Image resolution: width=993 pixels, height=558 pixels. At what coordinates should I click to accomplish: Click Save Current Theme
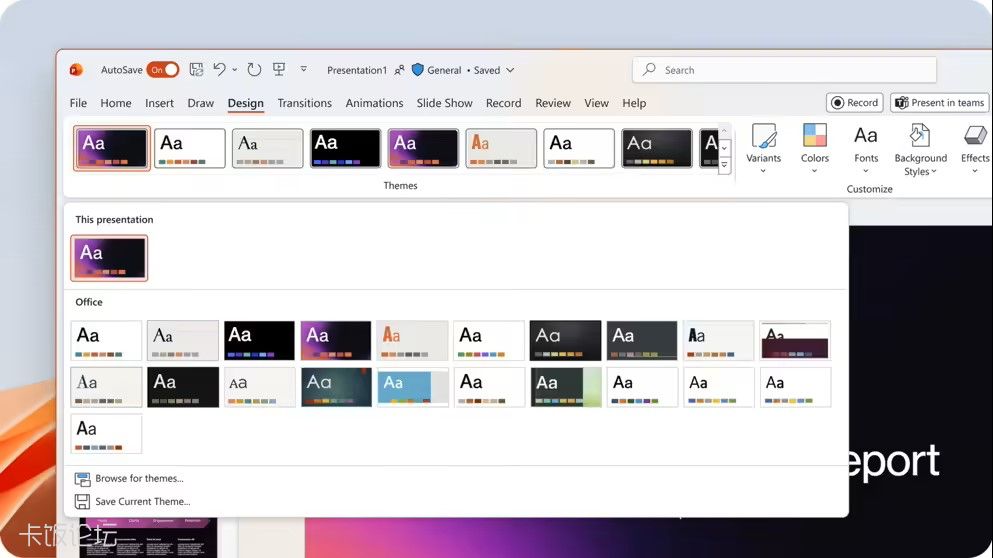(142, 501)
